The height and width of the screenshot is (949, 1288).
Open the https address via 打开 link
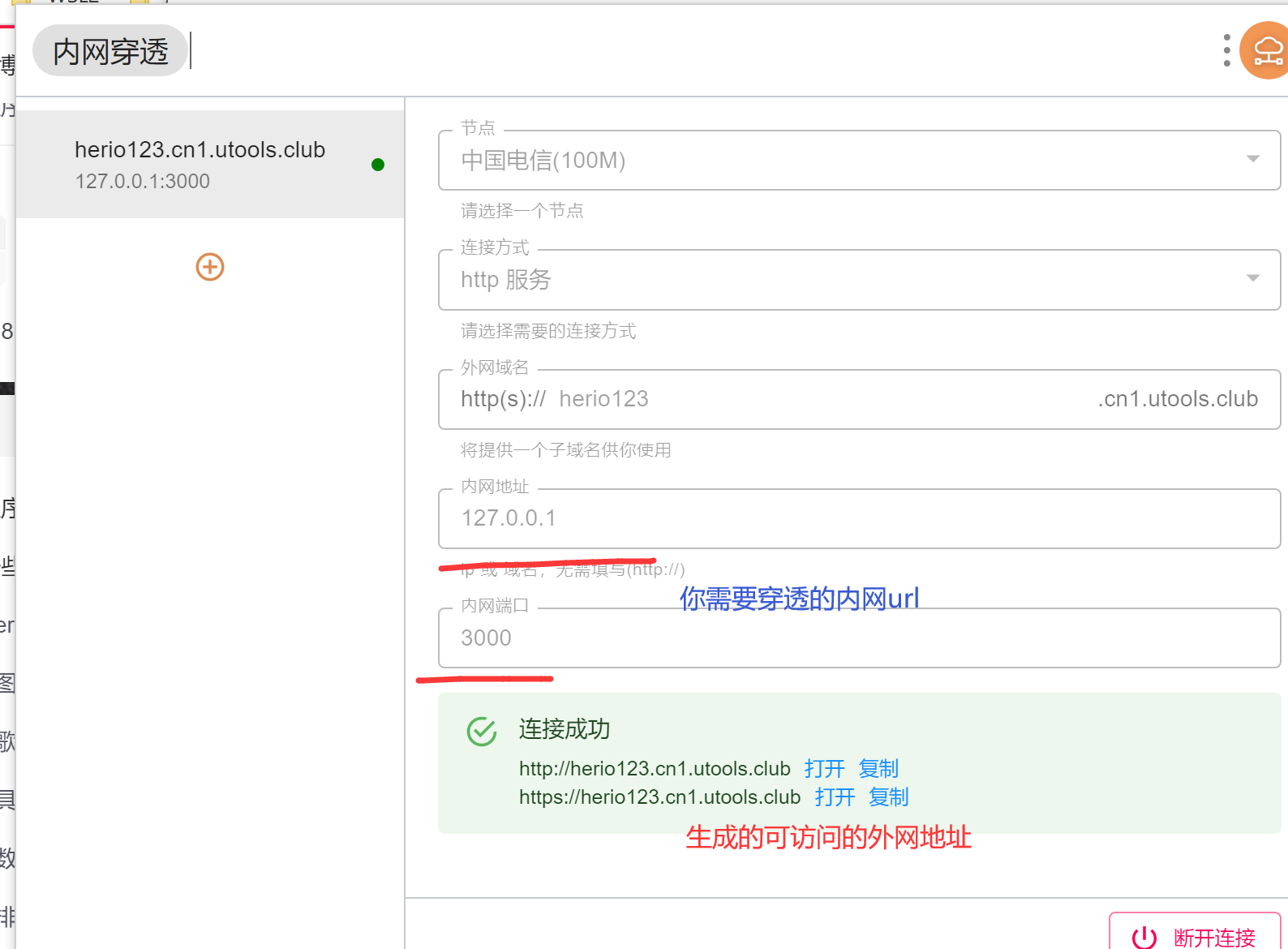[x=835, y=797]
